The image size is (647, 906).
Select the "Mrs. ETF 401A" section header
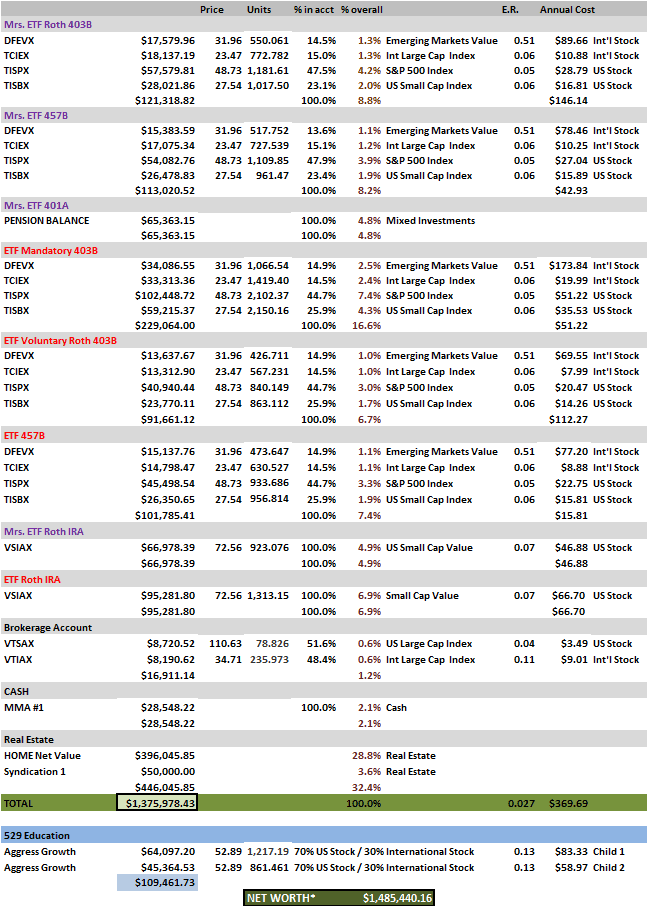pos(36,205)
